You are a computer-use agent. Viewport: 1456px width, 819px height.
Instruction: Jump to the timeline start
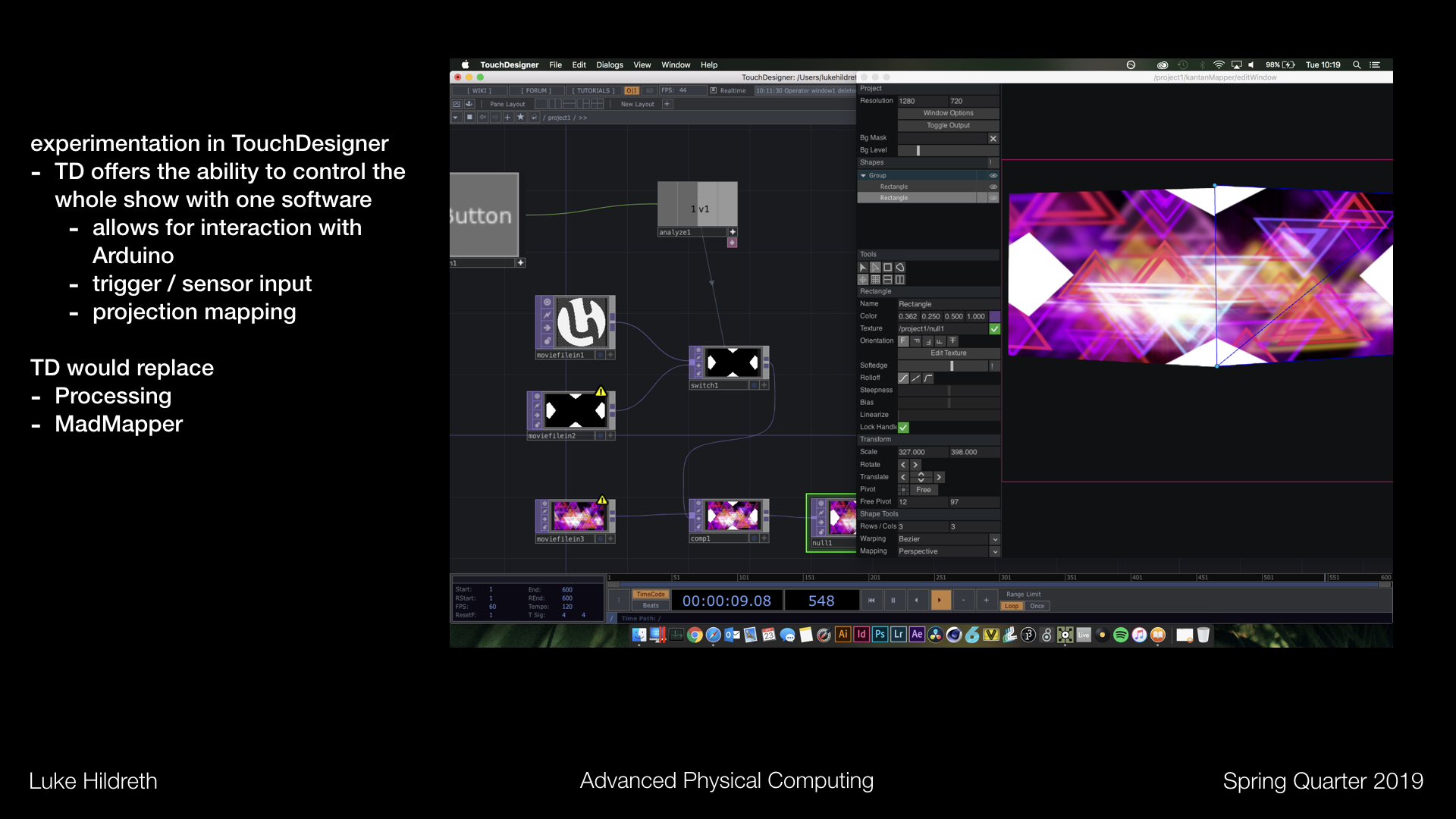click(x=871, y=600)
